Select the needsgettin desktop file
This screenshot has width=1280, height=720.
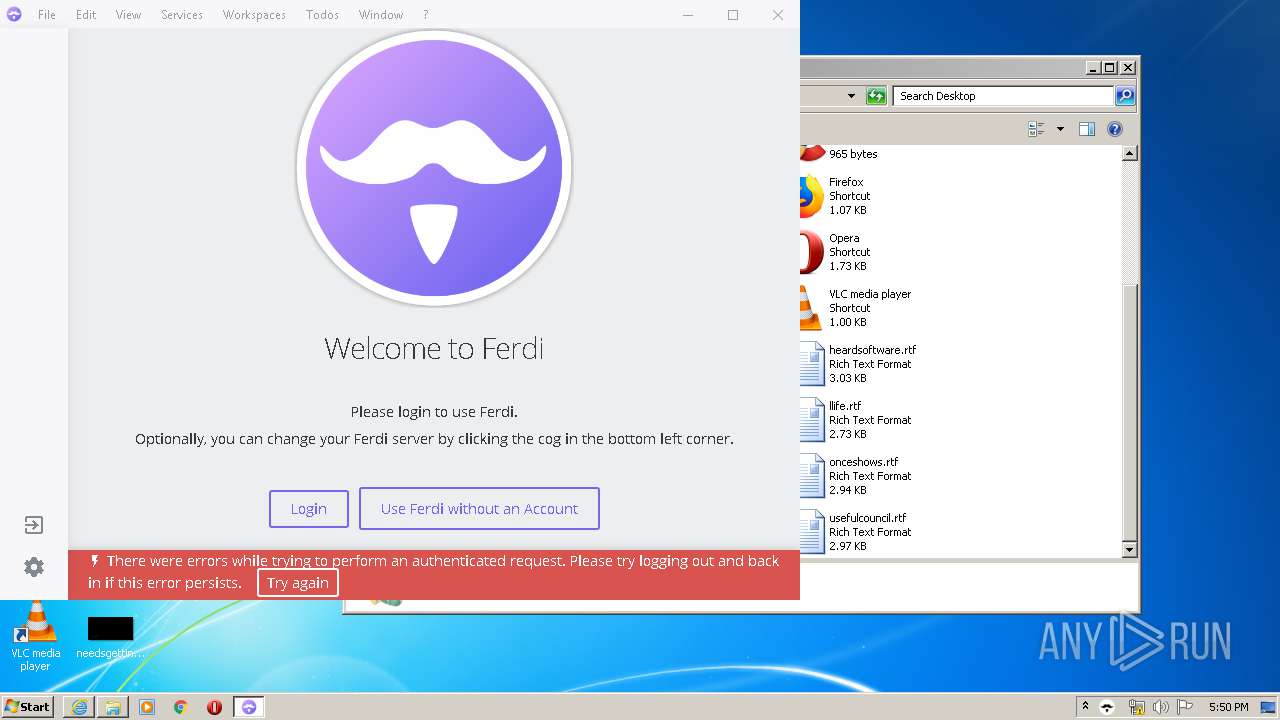click(110, 637)
